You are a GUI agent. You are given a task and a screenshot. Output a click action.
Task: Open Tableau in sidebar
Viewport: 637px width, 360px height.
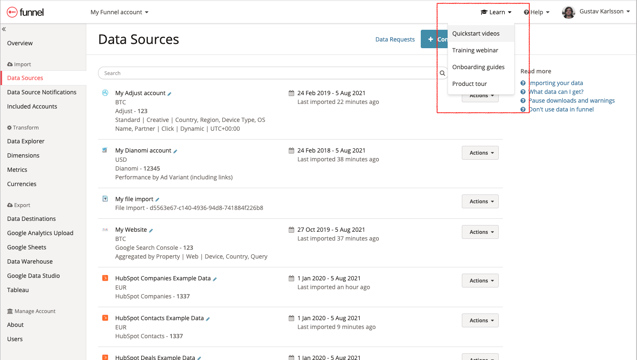18,290
